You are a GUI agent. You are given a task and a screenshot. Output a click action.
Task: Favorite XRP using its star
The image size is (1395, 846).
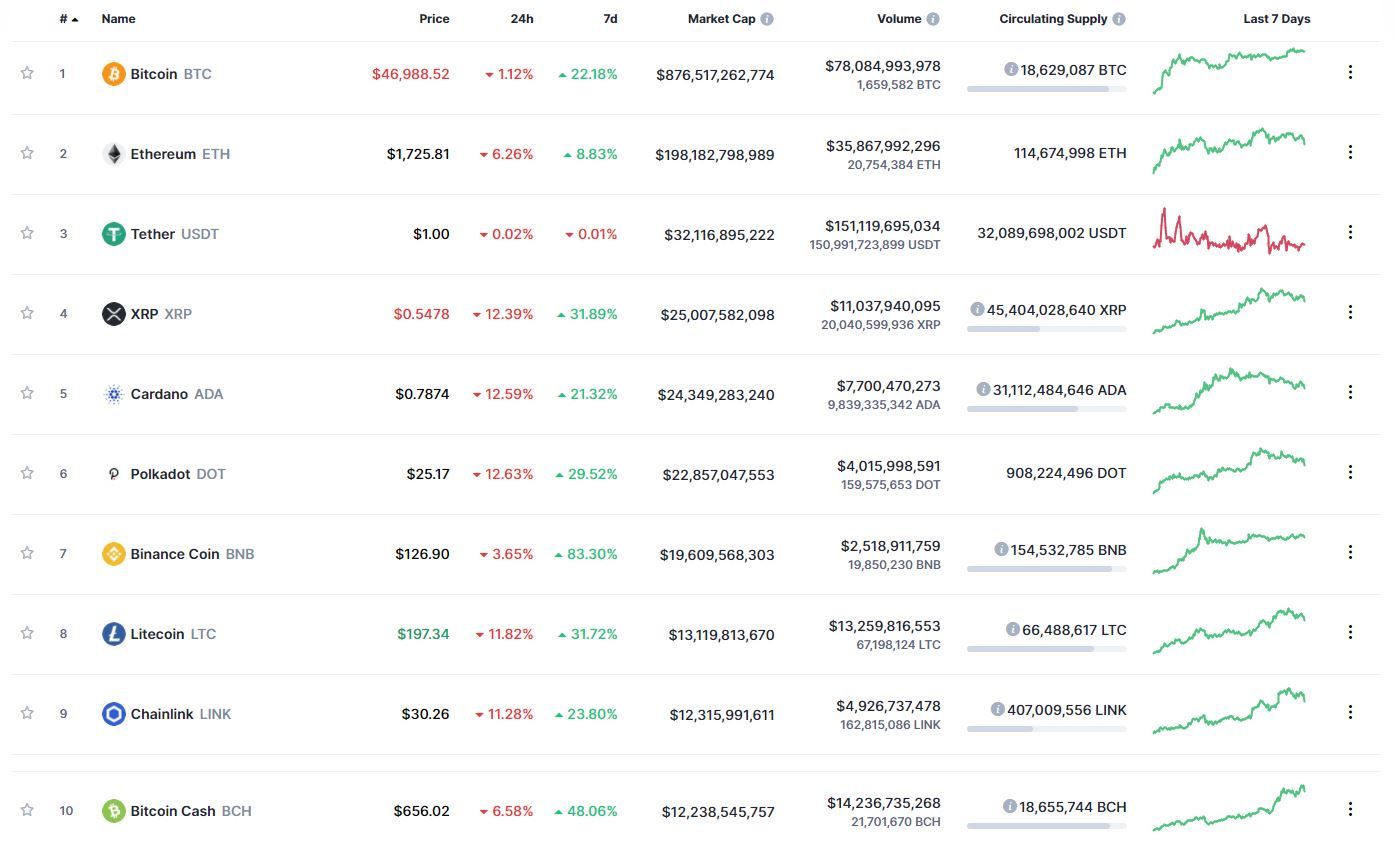[27, 313]
